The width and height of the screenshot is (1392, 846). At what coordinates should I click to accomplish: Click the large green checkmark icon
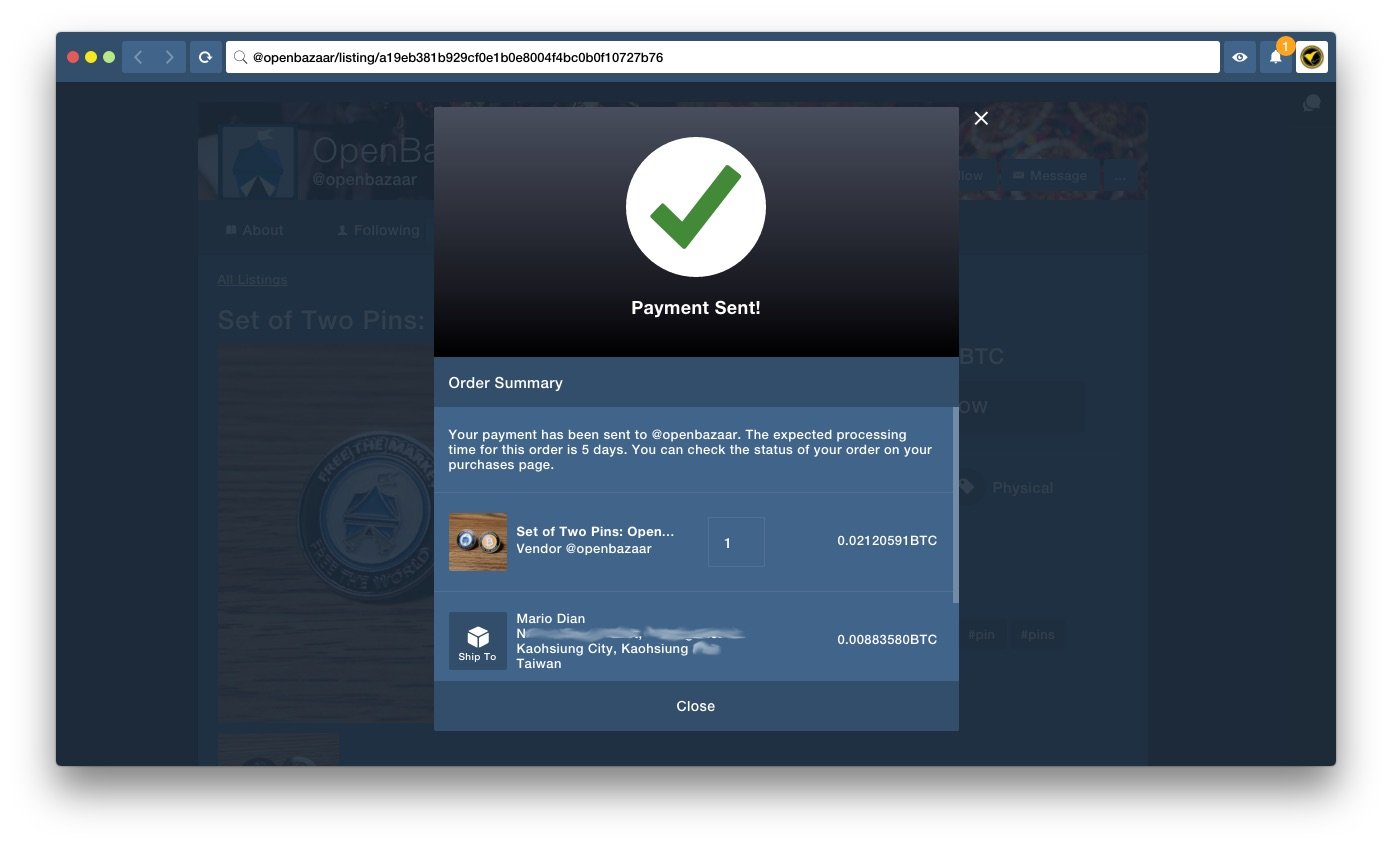pos(696,207)
